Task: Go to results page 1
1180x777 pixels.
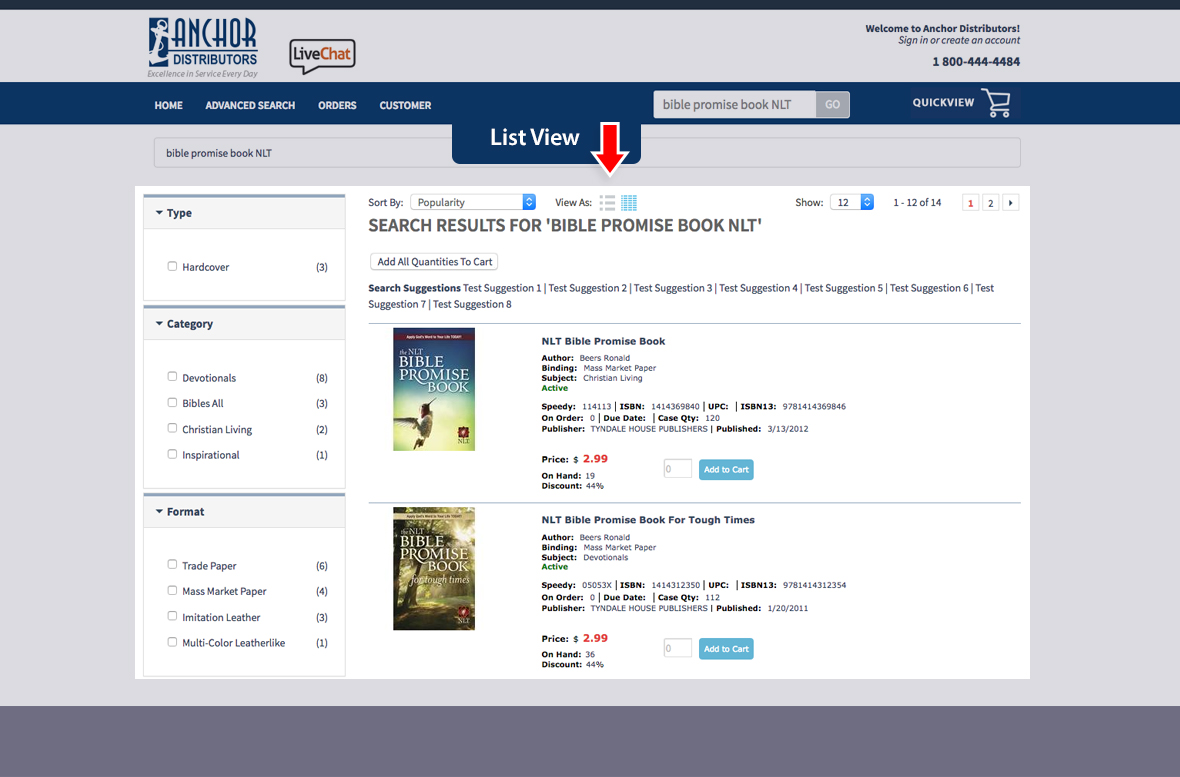Action: [x=971, y=203]
